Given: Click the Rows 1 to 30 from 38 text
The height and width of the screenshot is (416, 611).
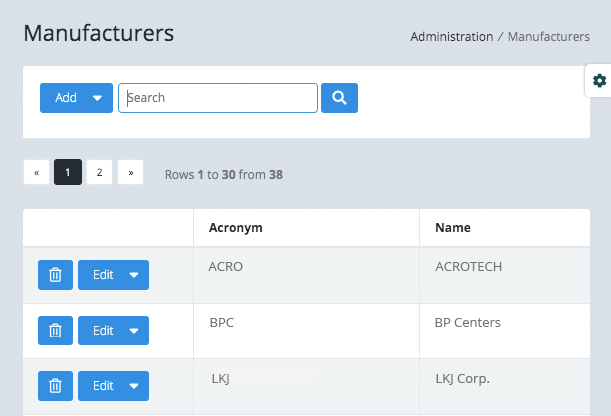Looking at the screenshot, I should click(x=224, y=175).
